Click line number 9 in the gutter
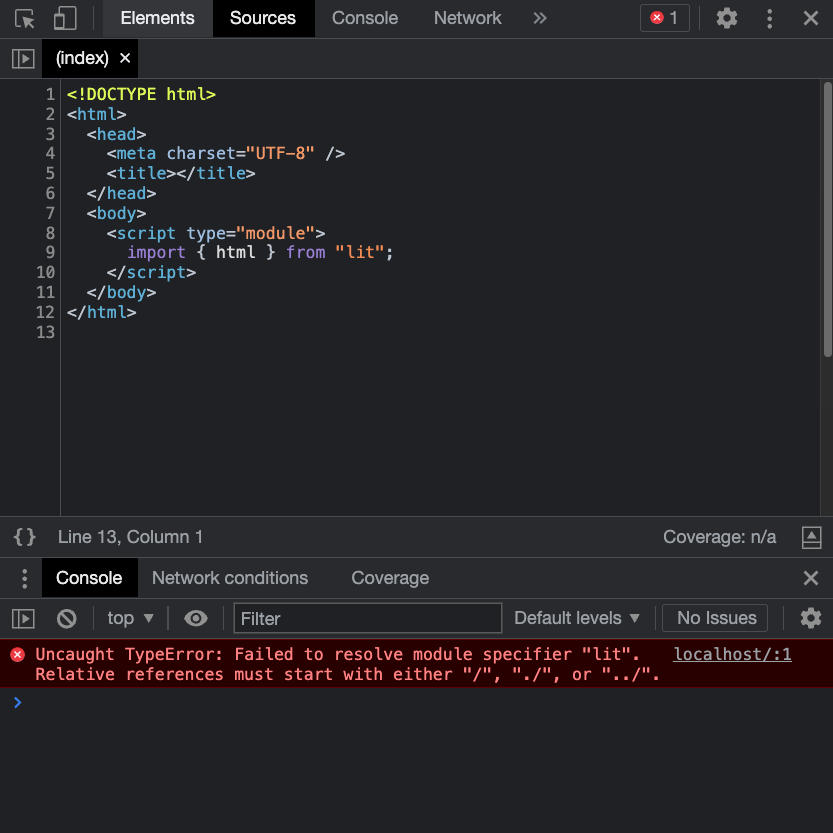 click(x=50, y=252)
